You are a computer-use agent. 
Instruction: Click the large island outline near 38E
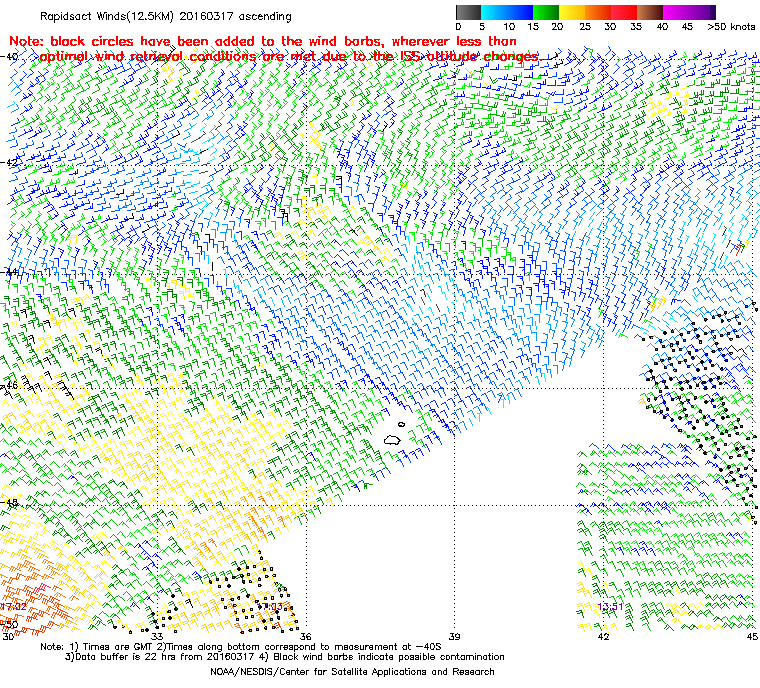click(392, 440)
